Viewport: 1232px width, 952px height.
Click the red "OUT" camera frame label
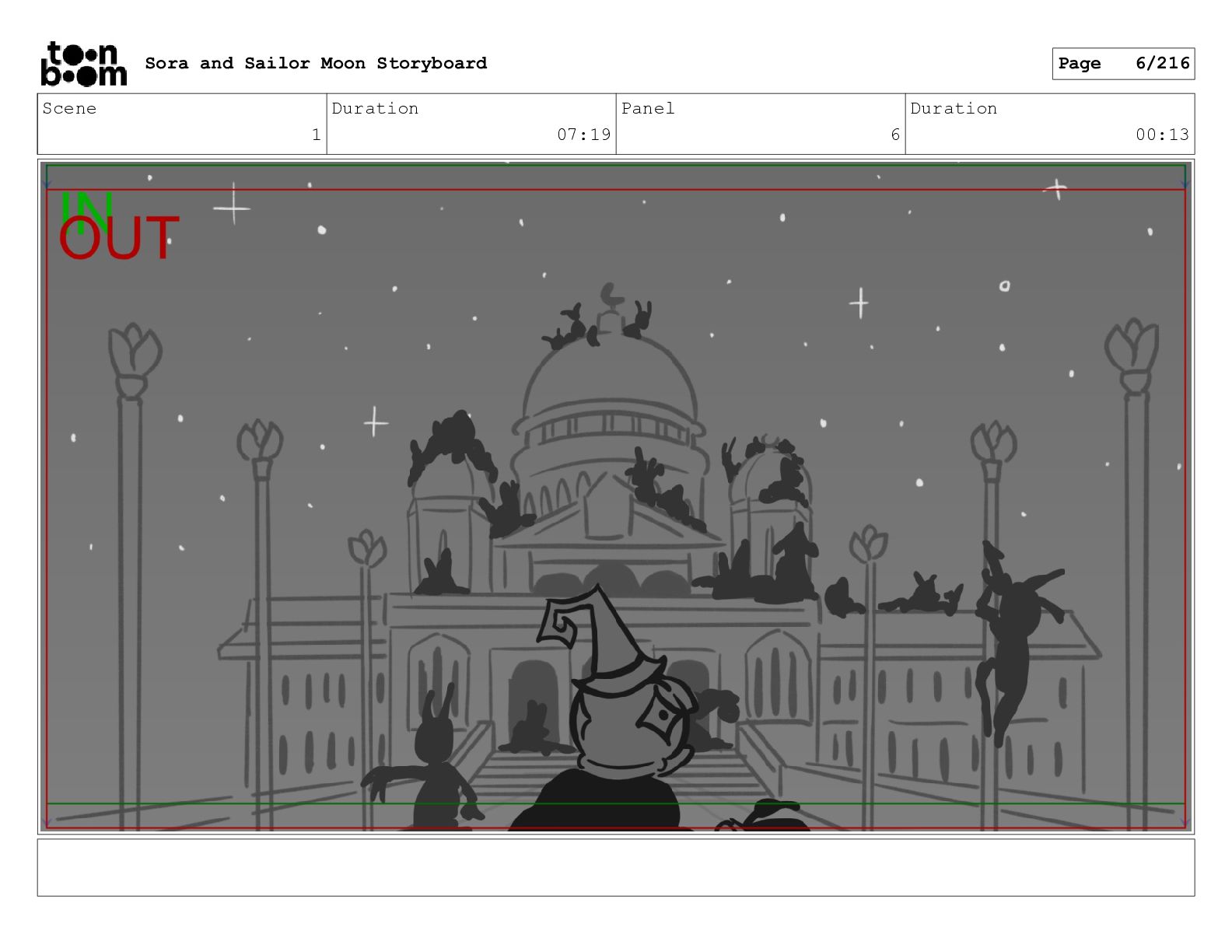tap(118, 239)
